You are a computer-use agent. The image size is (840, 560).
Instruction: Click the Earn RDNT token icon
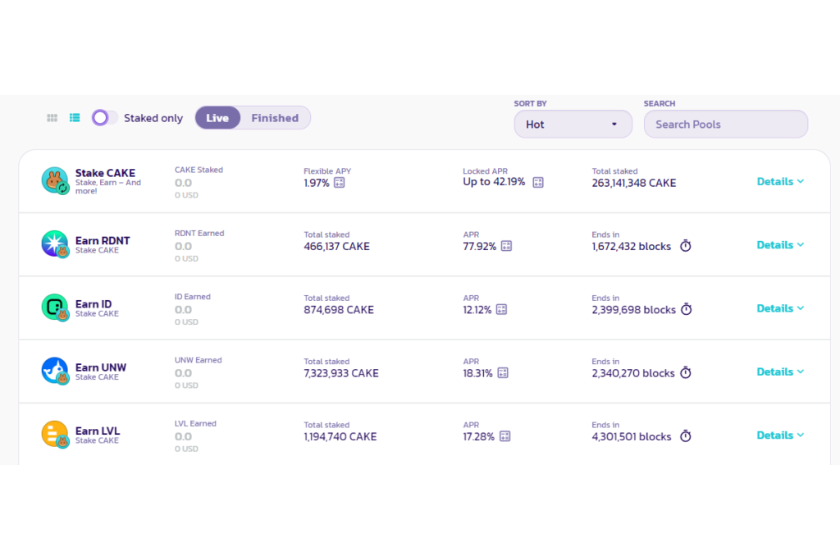point(55,244)
